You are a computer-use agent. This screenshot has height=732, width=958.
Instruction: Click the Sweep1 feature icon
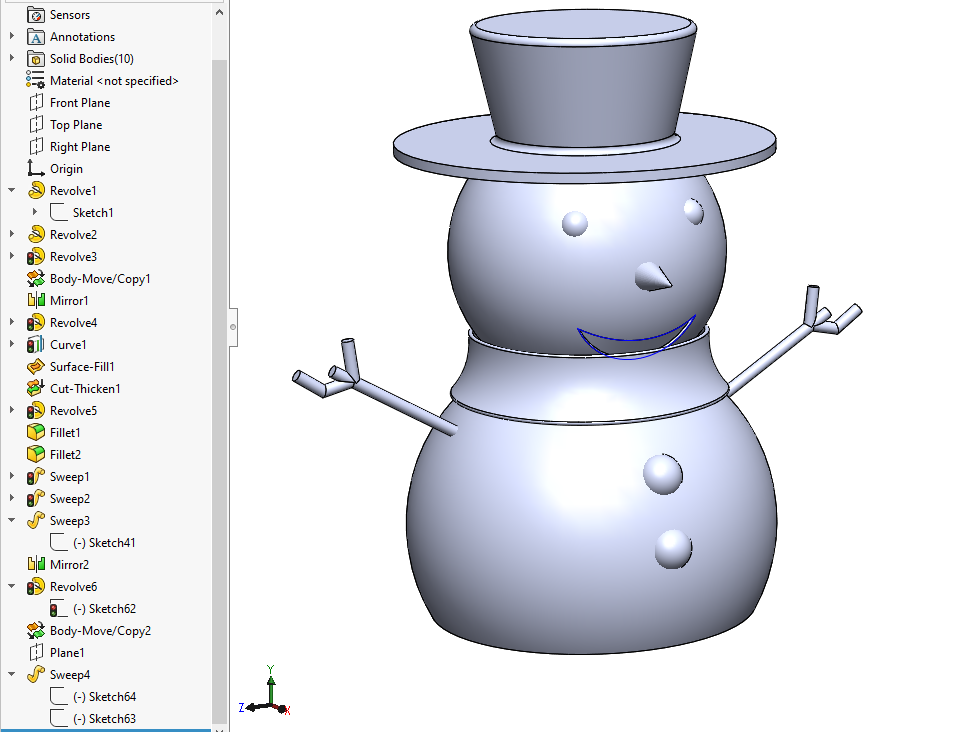pos(36,477)
